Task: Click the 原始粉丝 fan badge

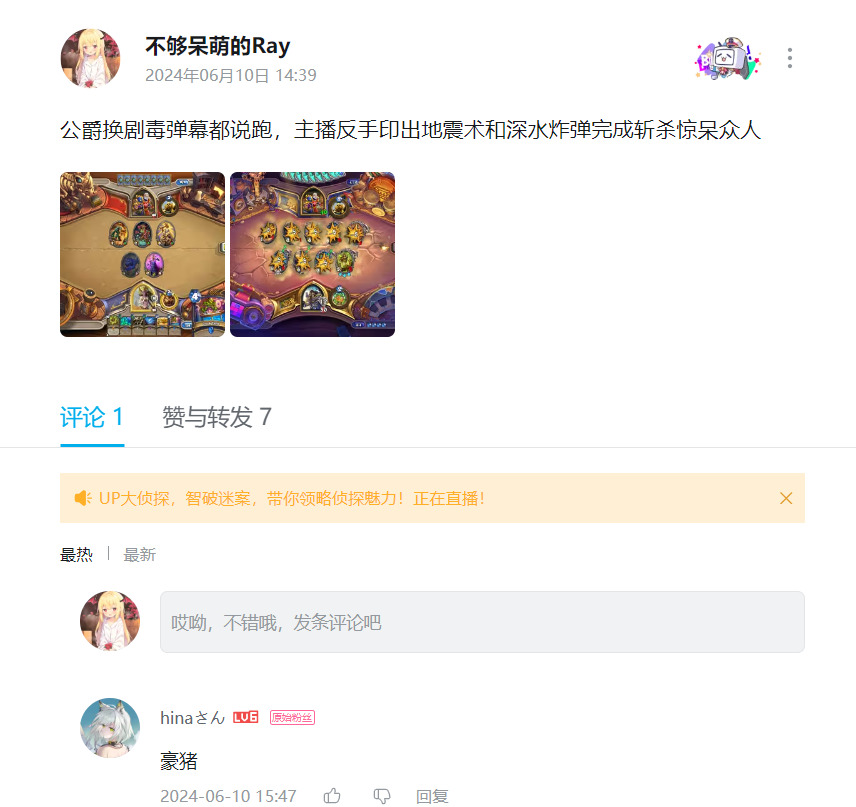Action: tap(292, 717)
